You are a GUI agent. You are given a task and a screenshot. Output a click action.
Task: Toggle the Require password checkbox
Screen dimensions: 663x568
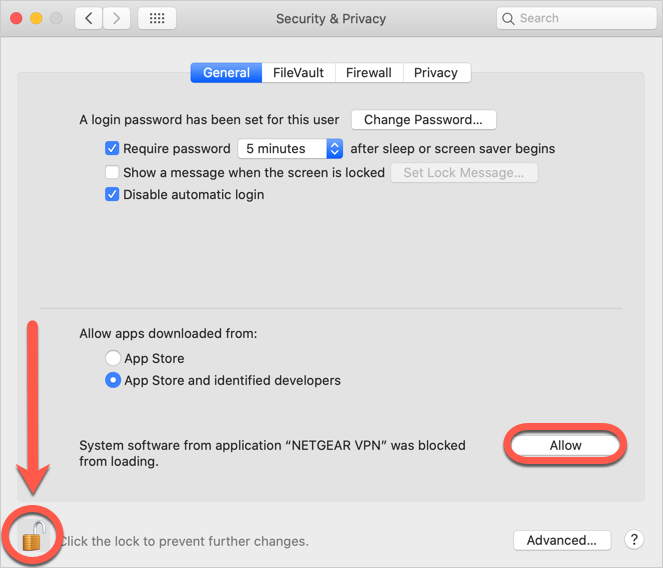coord(112,148)
